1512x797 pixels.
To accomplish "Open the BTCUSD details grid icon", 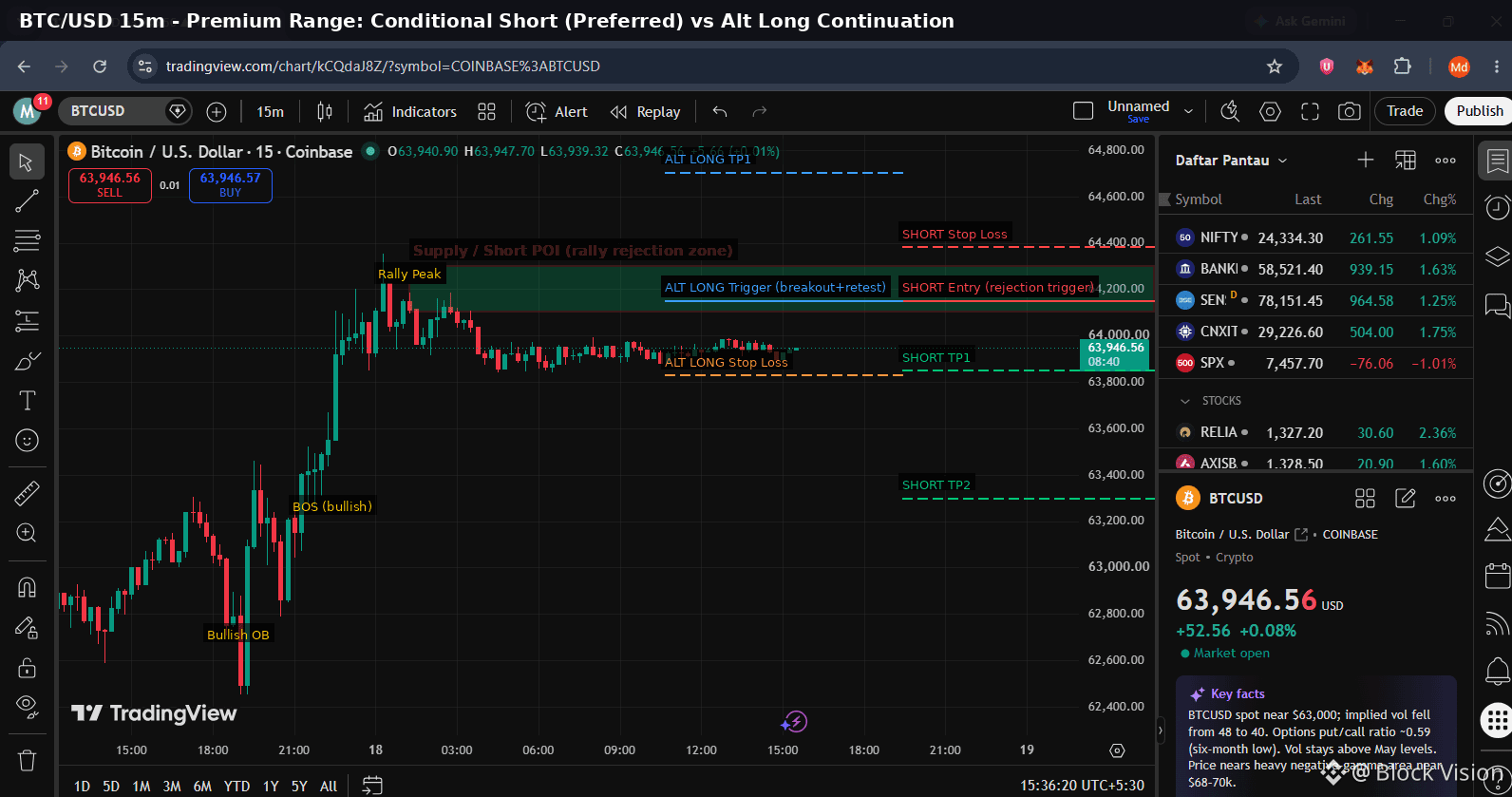I will click(1365, 499).
